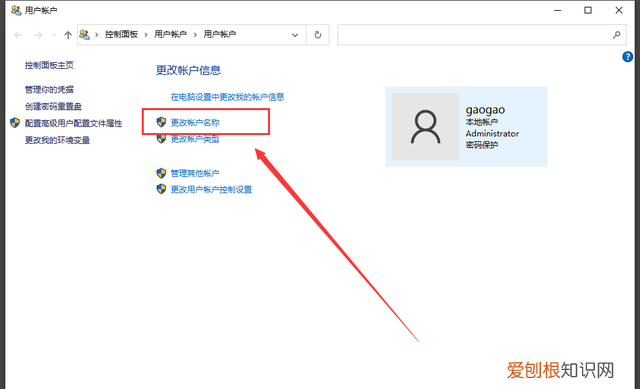Viewport: 640px width, 389px height.
Task: Maximize the 用户帐户 window
Action: click(588, 10)
